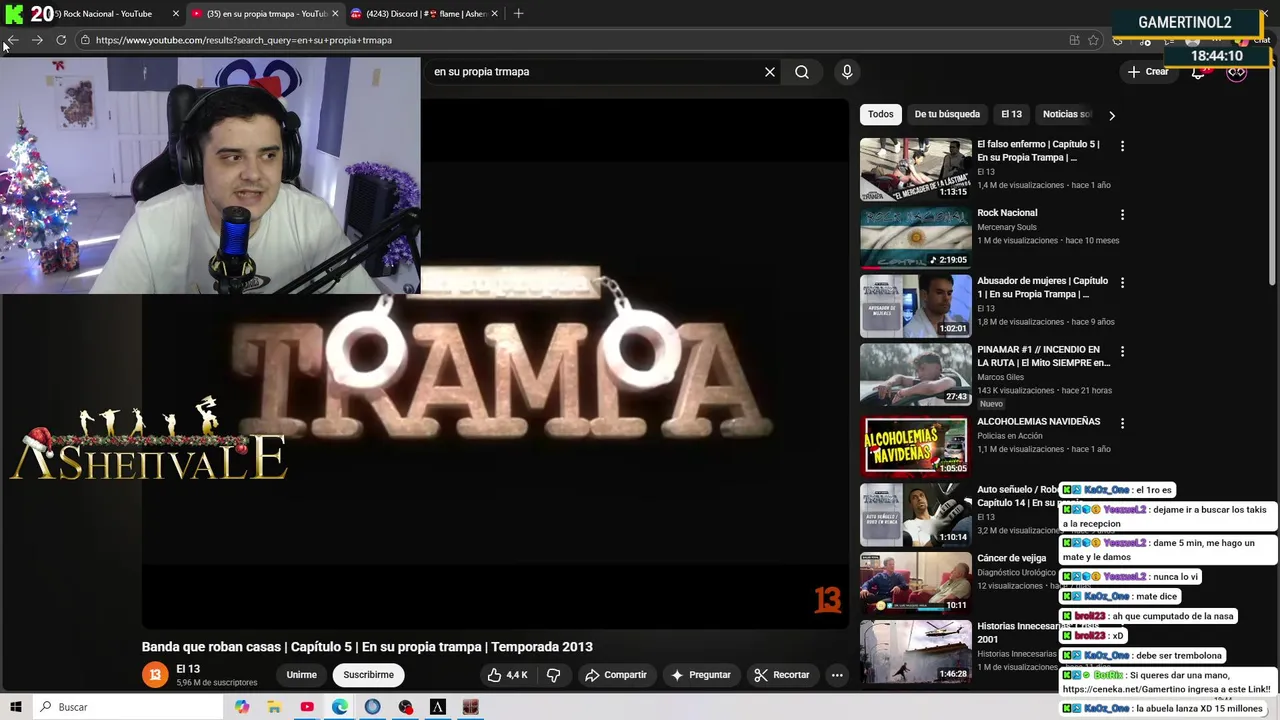Close the Rock Nacional tab

[x=176, y=14]
